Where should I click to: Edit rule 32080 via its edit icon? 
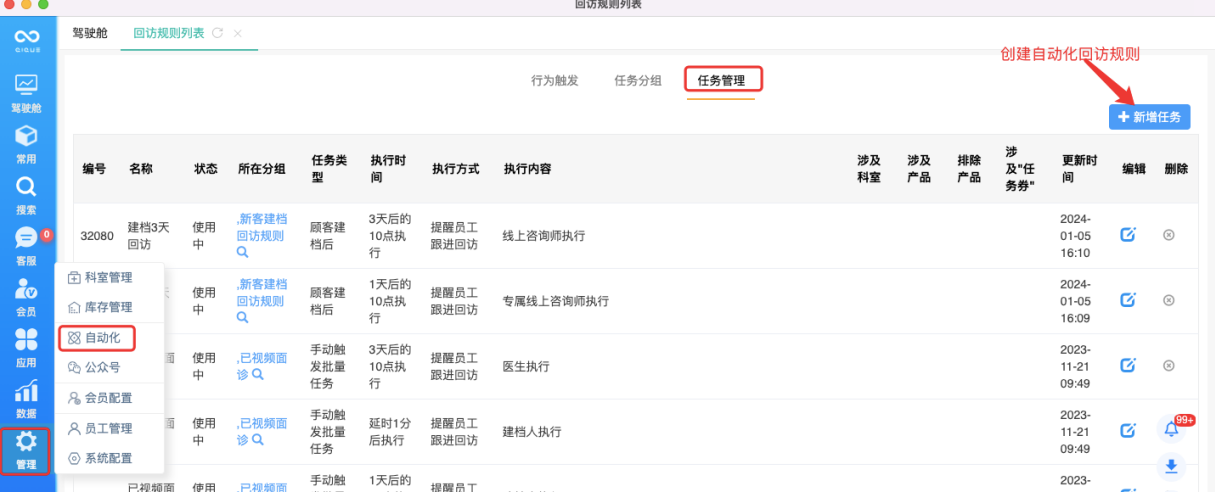click(x=1128, y=235)
